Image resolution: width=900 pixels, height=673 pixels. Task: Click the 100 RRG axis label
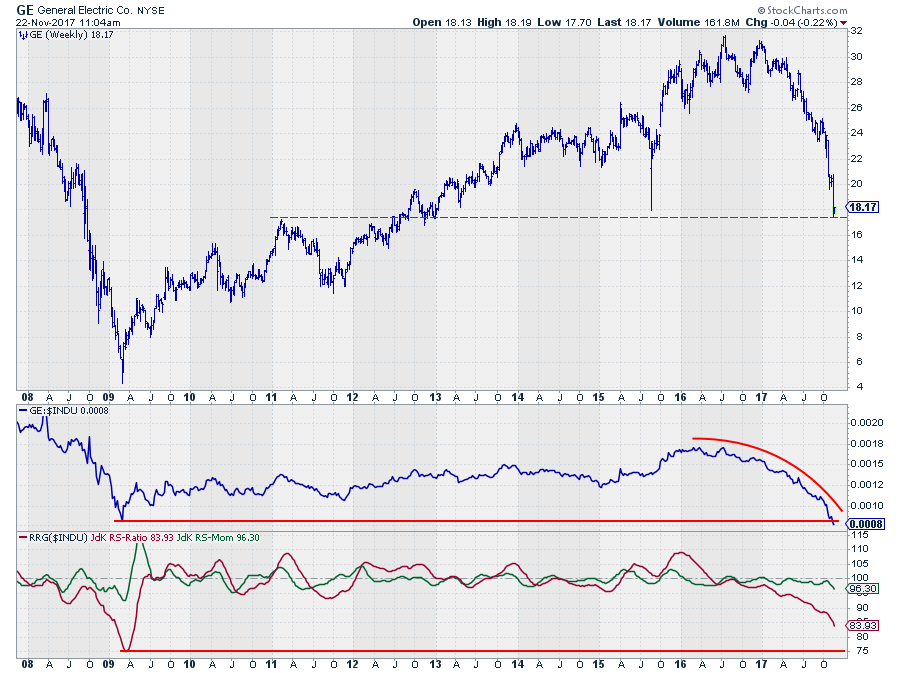859,578
